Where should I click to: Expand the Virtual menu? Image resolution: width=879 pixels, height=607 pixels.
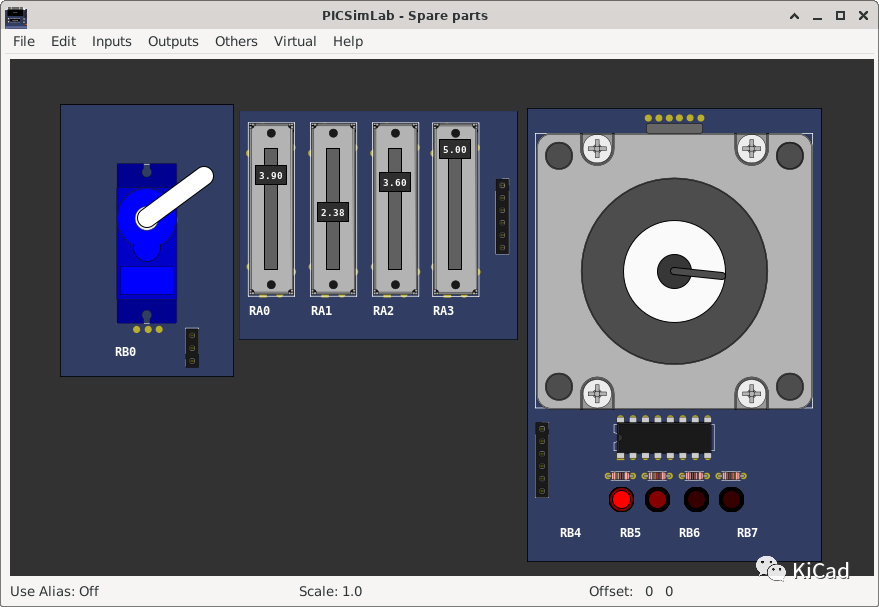click(295, 41)
